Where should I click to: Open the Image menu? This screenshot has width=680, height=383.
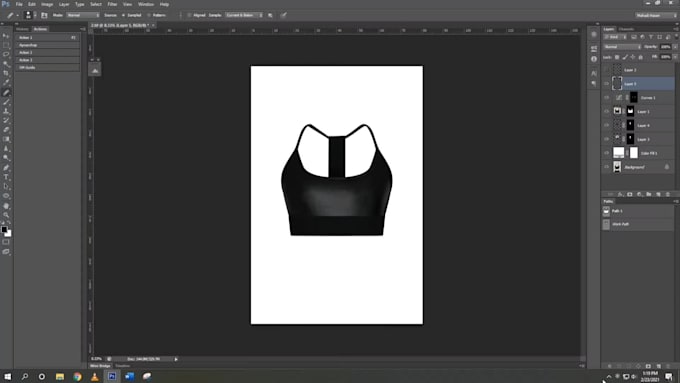point(47,4)
